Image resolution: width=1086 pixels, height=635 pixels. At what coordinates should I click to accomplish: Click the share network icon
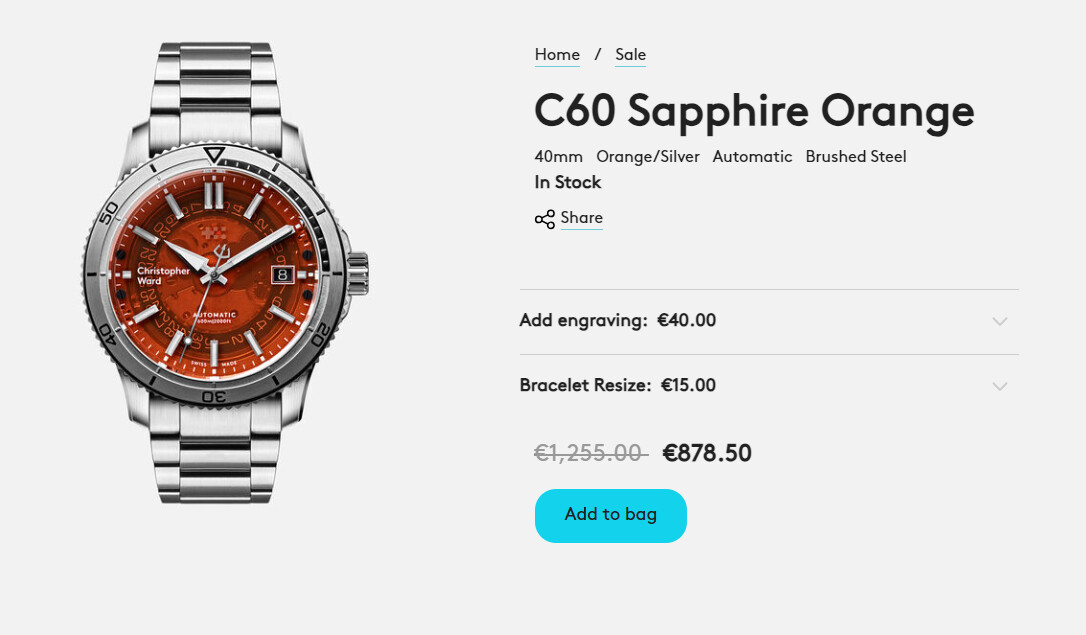544,220
